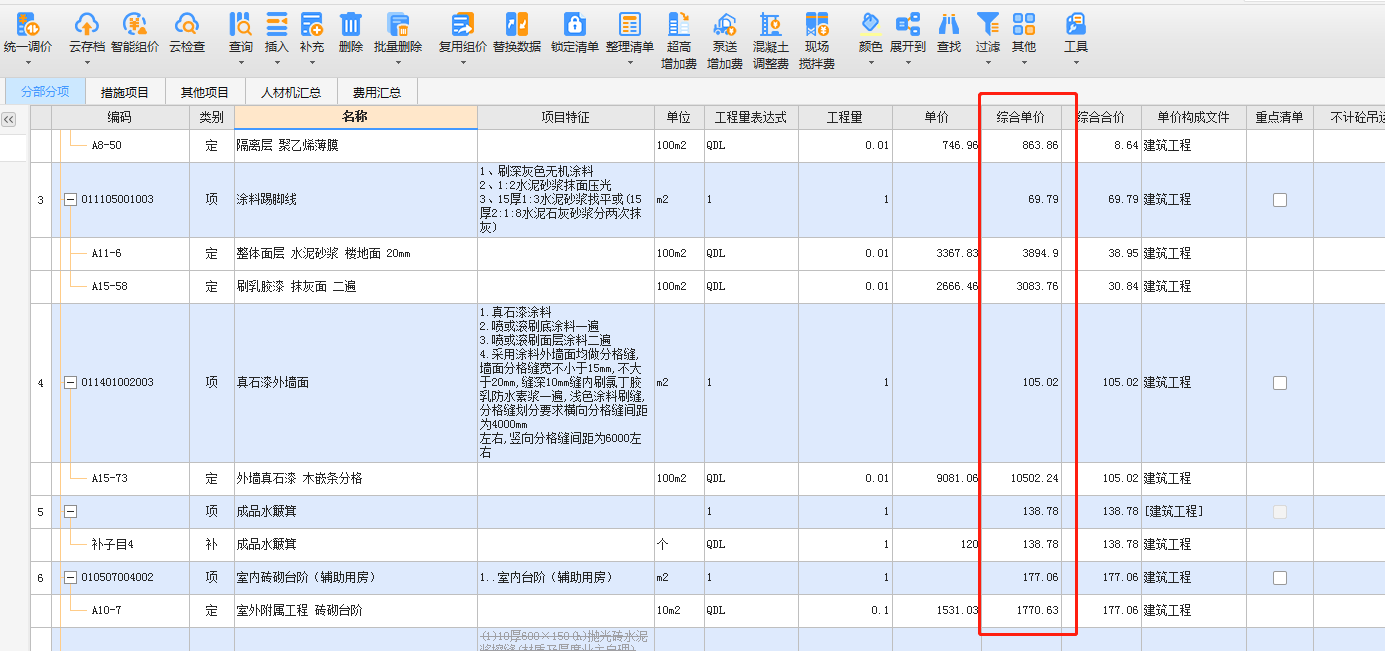Collapse tree node 010507004002
1385x651 pixels.
pos(70,578)
